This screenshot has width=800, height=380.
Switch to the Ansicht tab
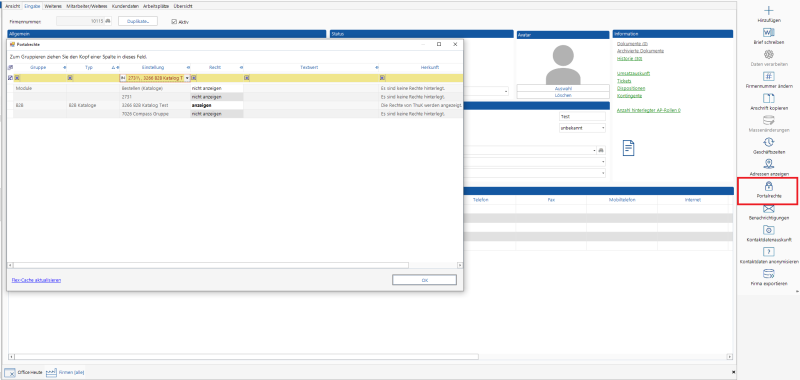coord(12,6)
